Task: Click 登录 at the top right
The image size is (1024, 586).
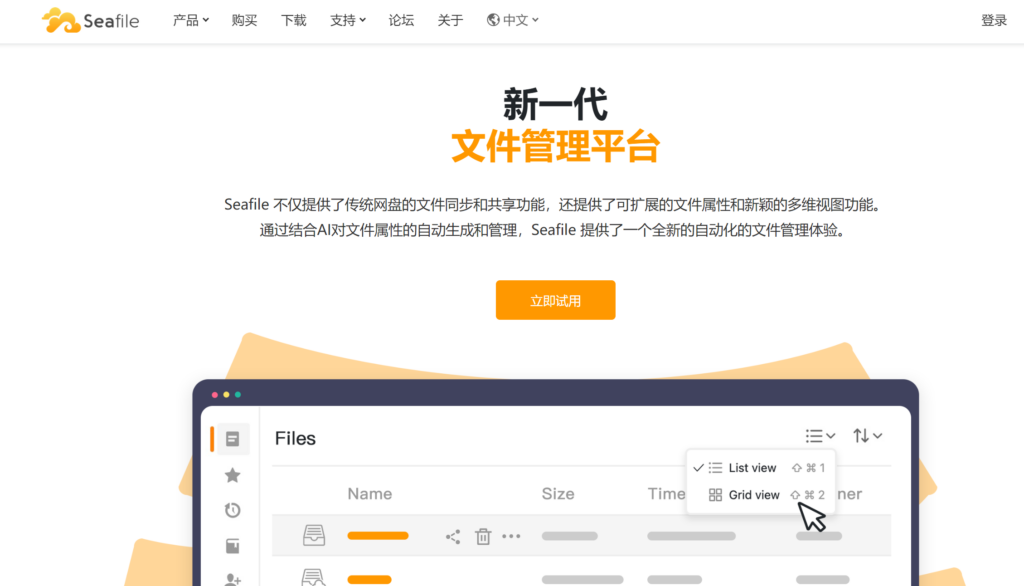Action: click(993, 19)
